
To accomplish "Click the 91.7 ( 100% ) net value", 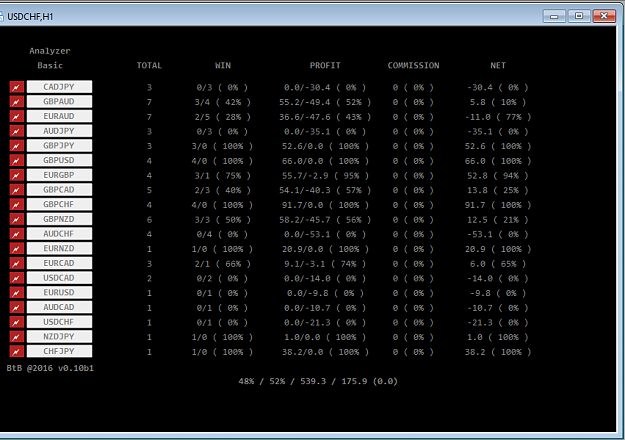I will pyautogui.click(x=498, y=205).
